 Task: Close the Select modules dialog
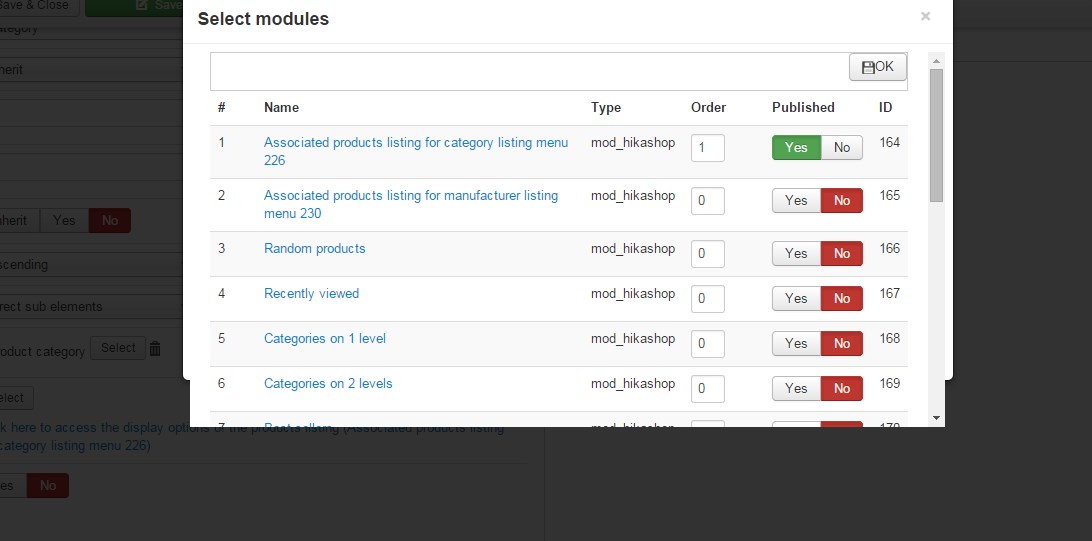[925, 16]
